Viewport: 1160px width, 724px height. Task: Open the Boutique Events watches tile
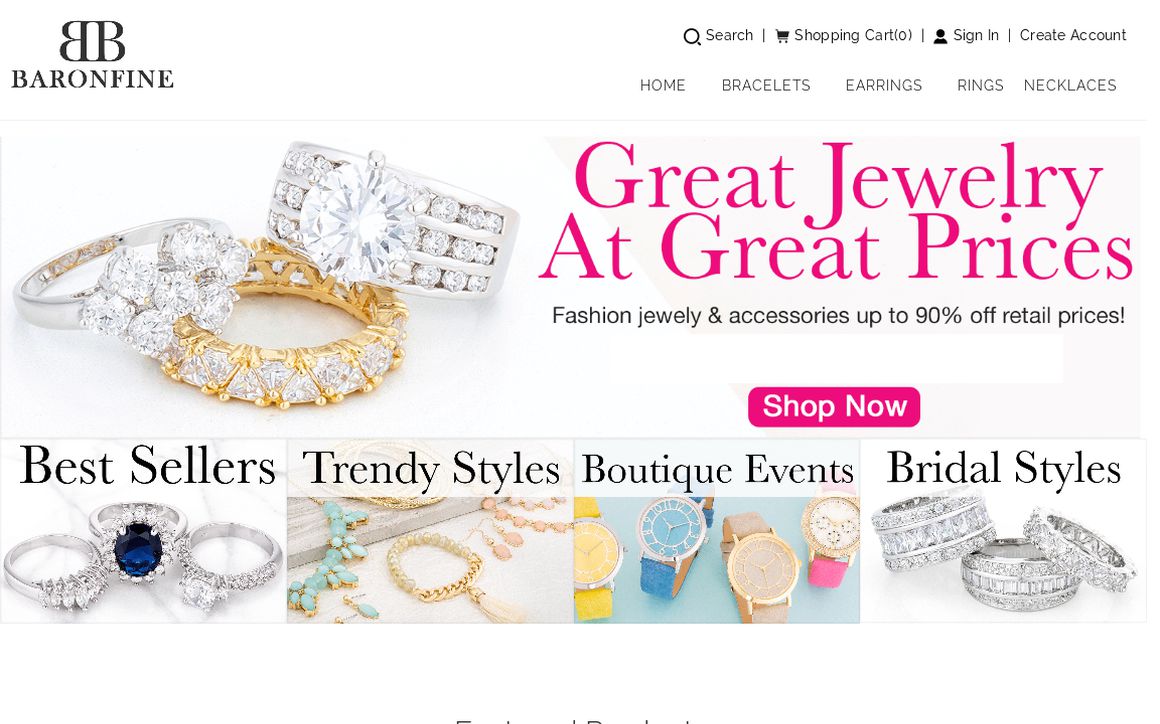click(x=716, y=531)
